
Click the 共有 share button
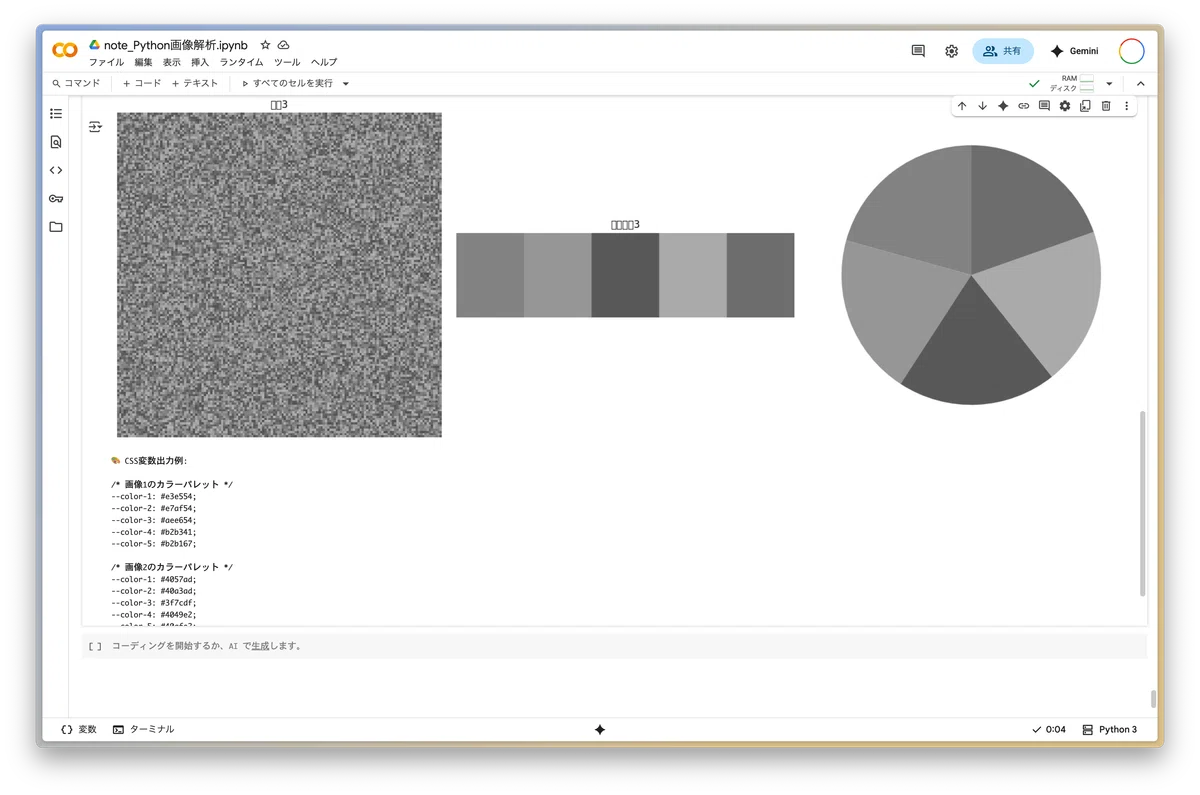click(x=1003, y=51)
